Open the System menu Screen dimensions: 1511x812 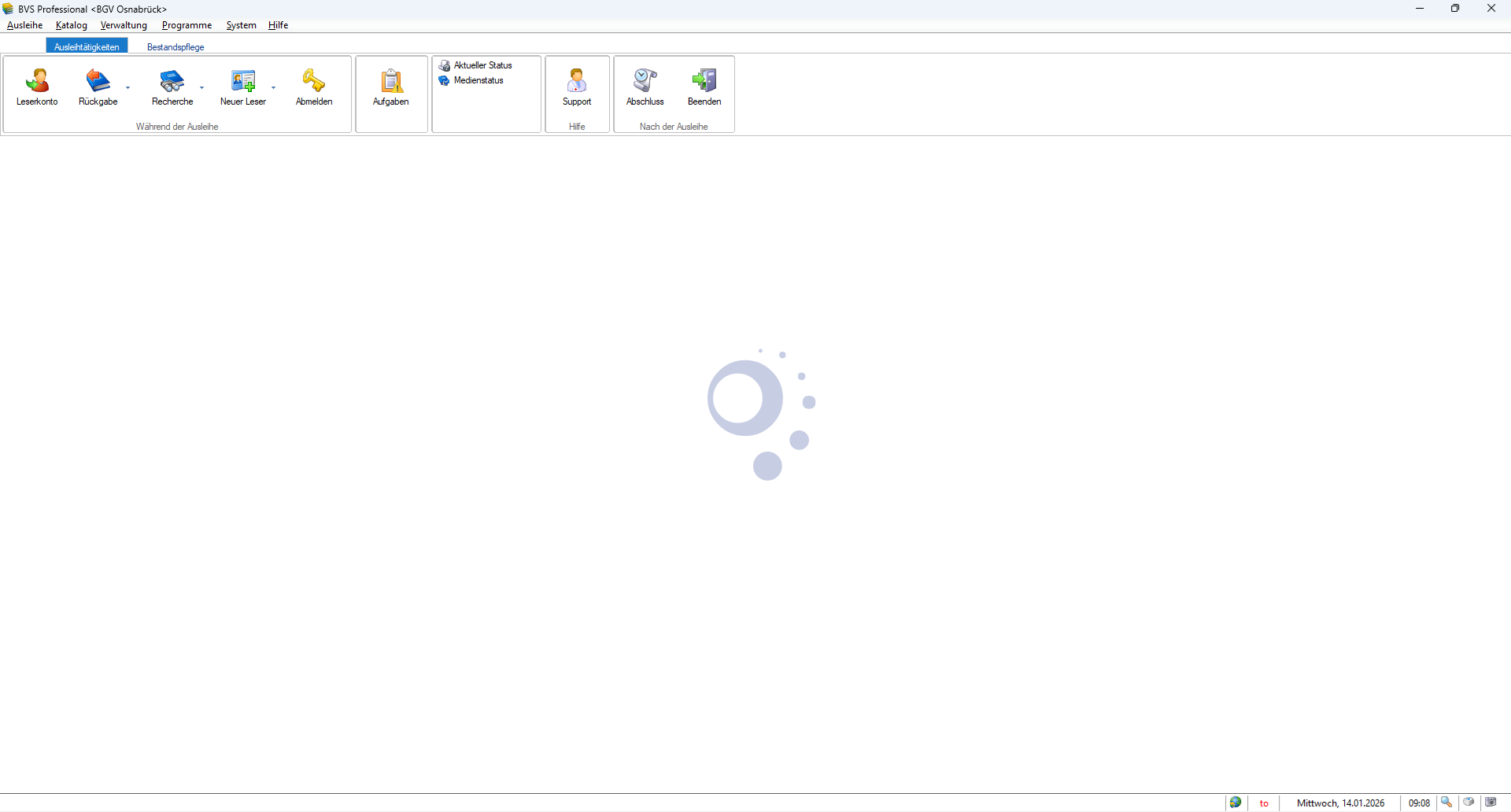[241, 25]
